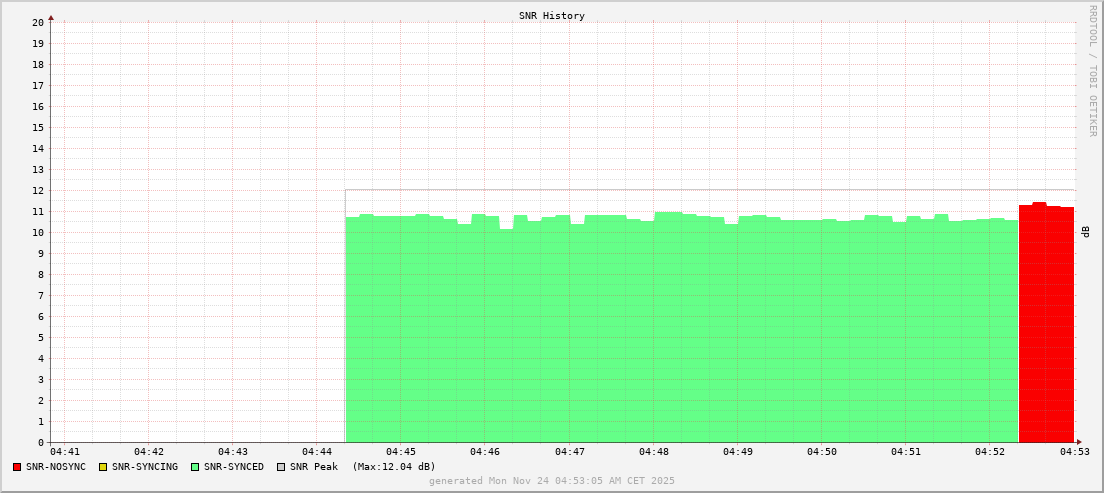The height and width of the screenshot is (493, 1104).
Task: Click the gray SNR Peak legend swatch
Action: (280, 467)
